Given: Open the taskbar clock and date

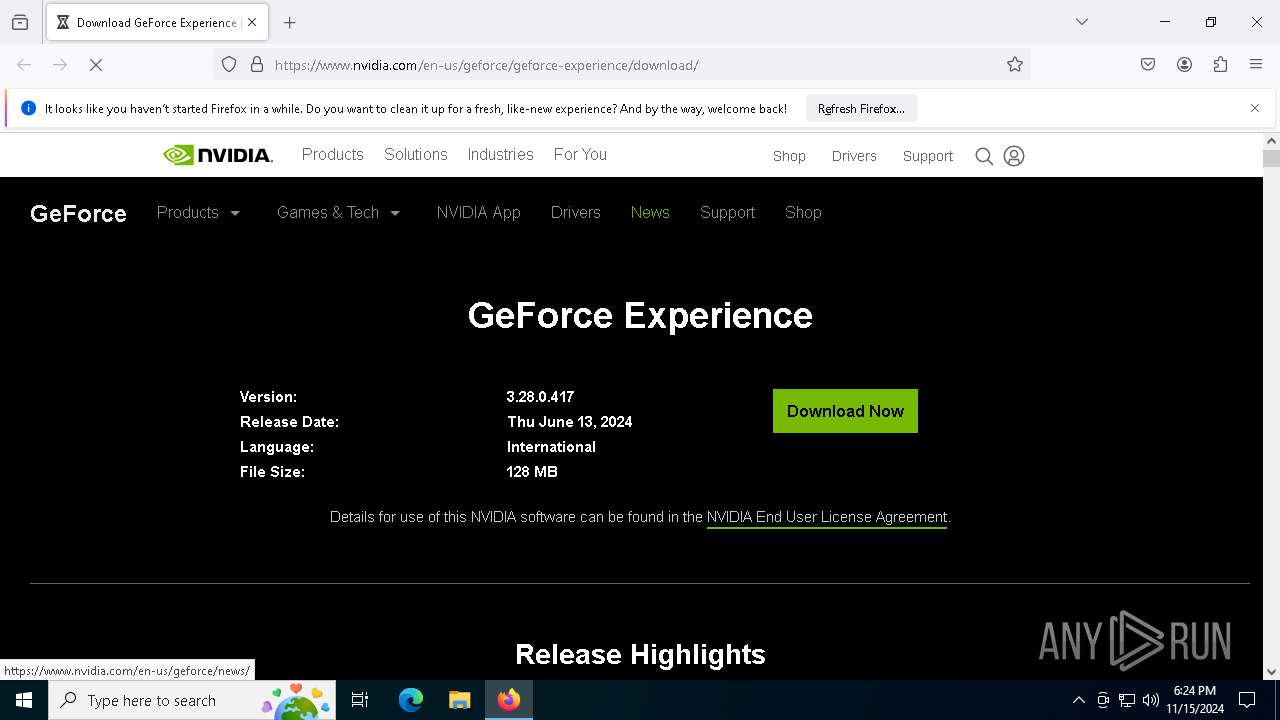Looking at the screenshot, I should tap(1195, 700).
